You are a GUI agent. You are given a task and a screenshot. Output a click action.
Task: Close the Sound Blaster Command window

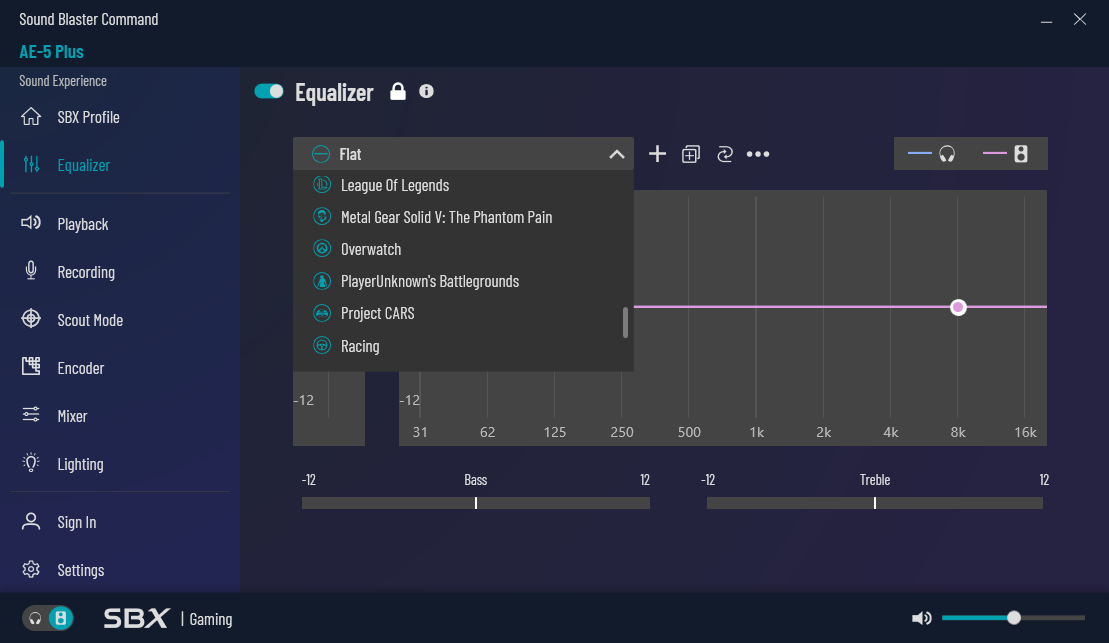coord(1079,19)
